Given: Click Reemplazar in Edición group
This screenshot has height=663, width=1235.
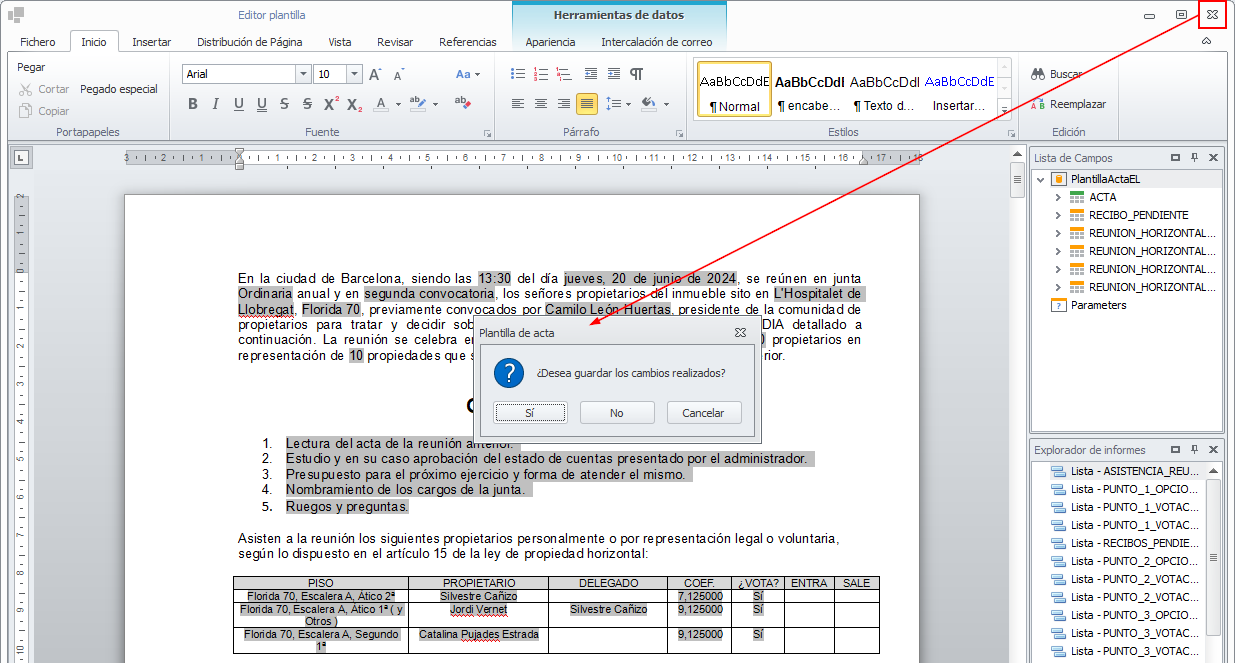Looking at the screenshot, I should tap(1067, 104).
